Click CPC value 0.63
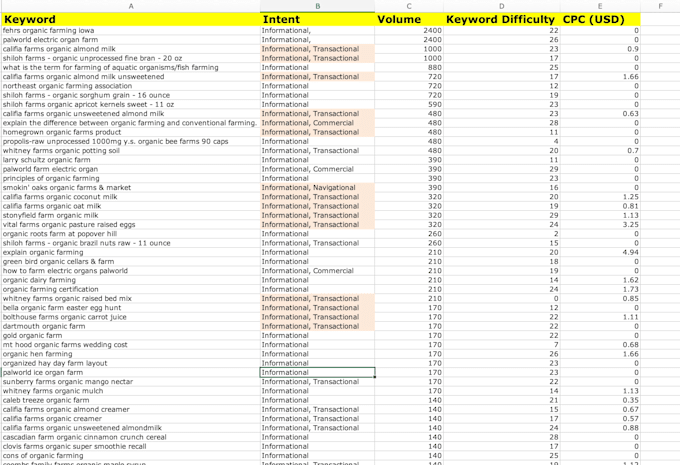This screenshot has height=465, width=680. [x=600, y=114]
